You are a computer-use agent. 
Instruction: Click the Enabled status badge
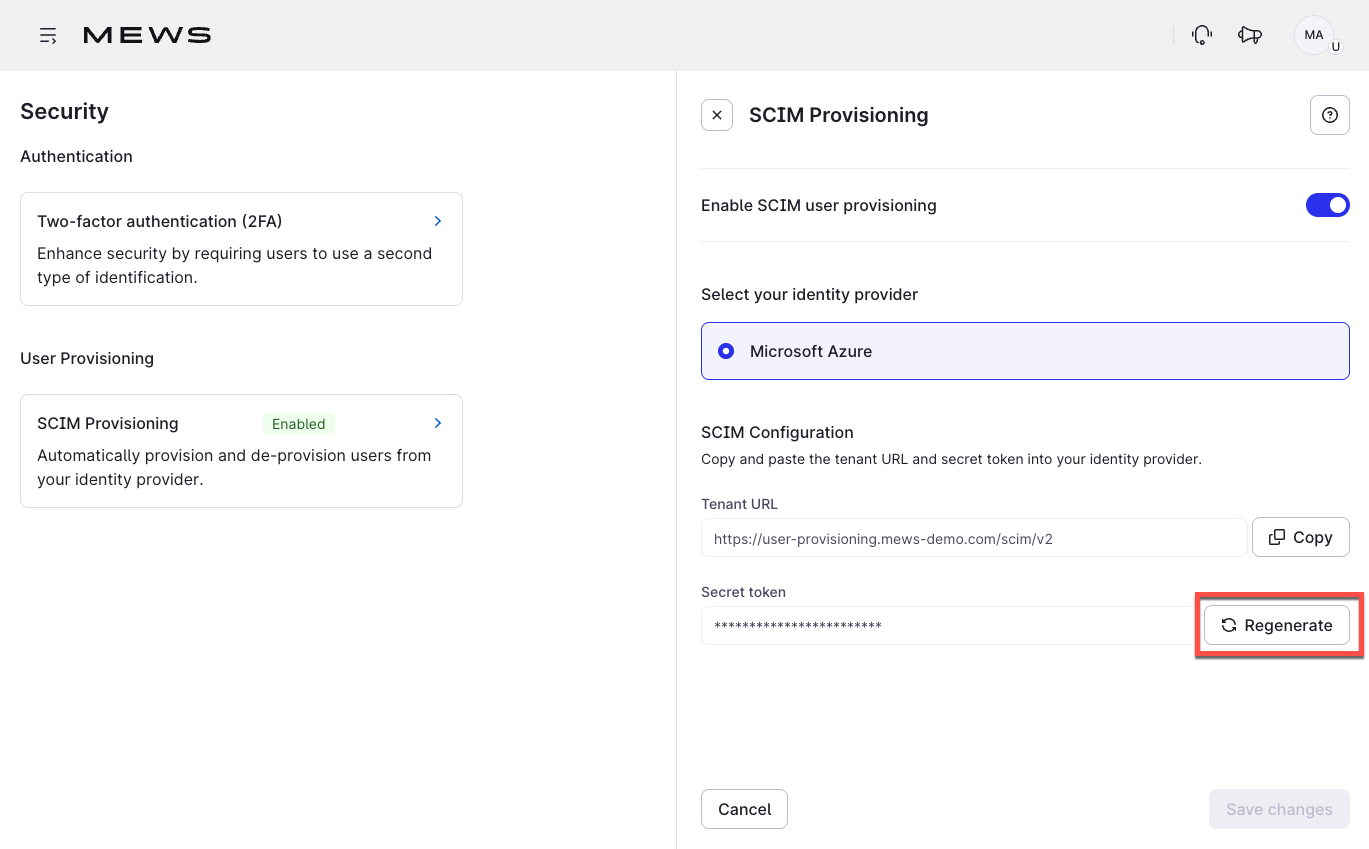(x=299, y=424)
